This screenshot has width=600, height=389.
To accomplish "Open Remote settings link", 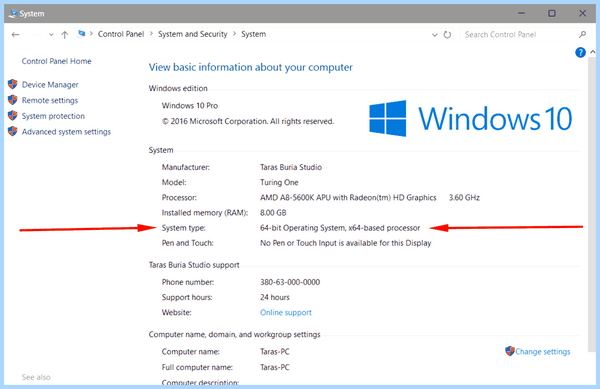I will [x=50, y=100].
